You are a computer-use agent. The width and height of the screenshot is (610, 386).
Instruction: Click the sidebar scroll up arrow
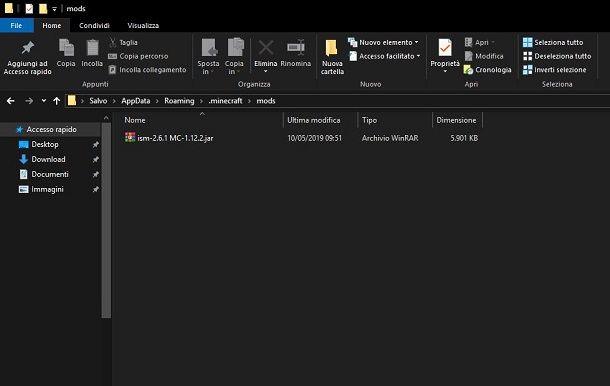(x=106, y=118)
